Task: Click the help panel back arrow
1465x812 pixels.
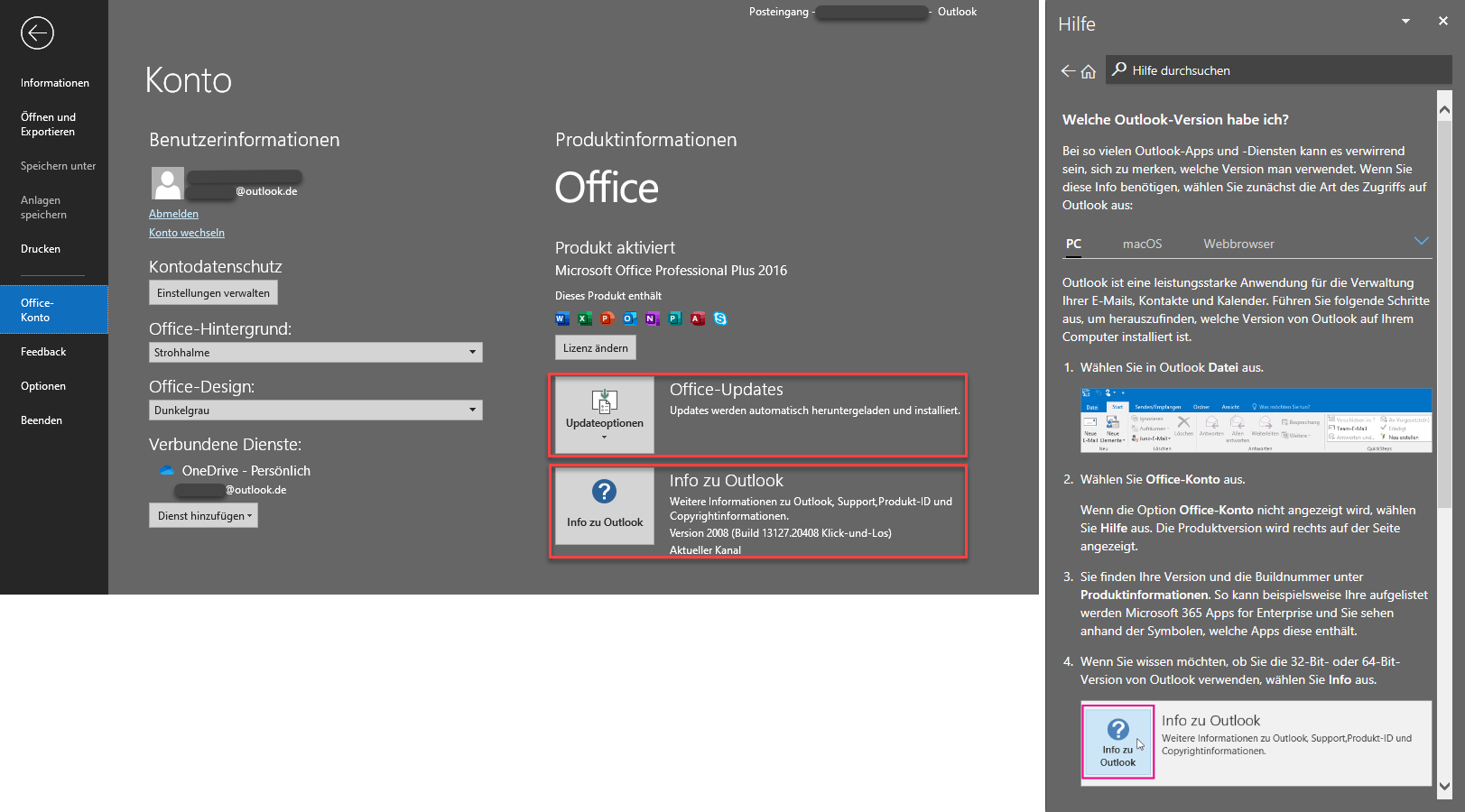Action: point(1068,71)
